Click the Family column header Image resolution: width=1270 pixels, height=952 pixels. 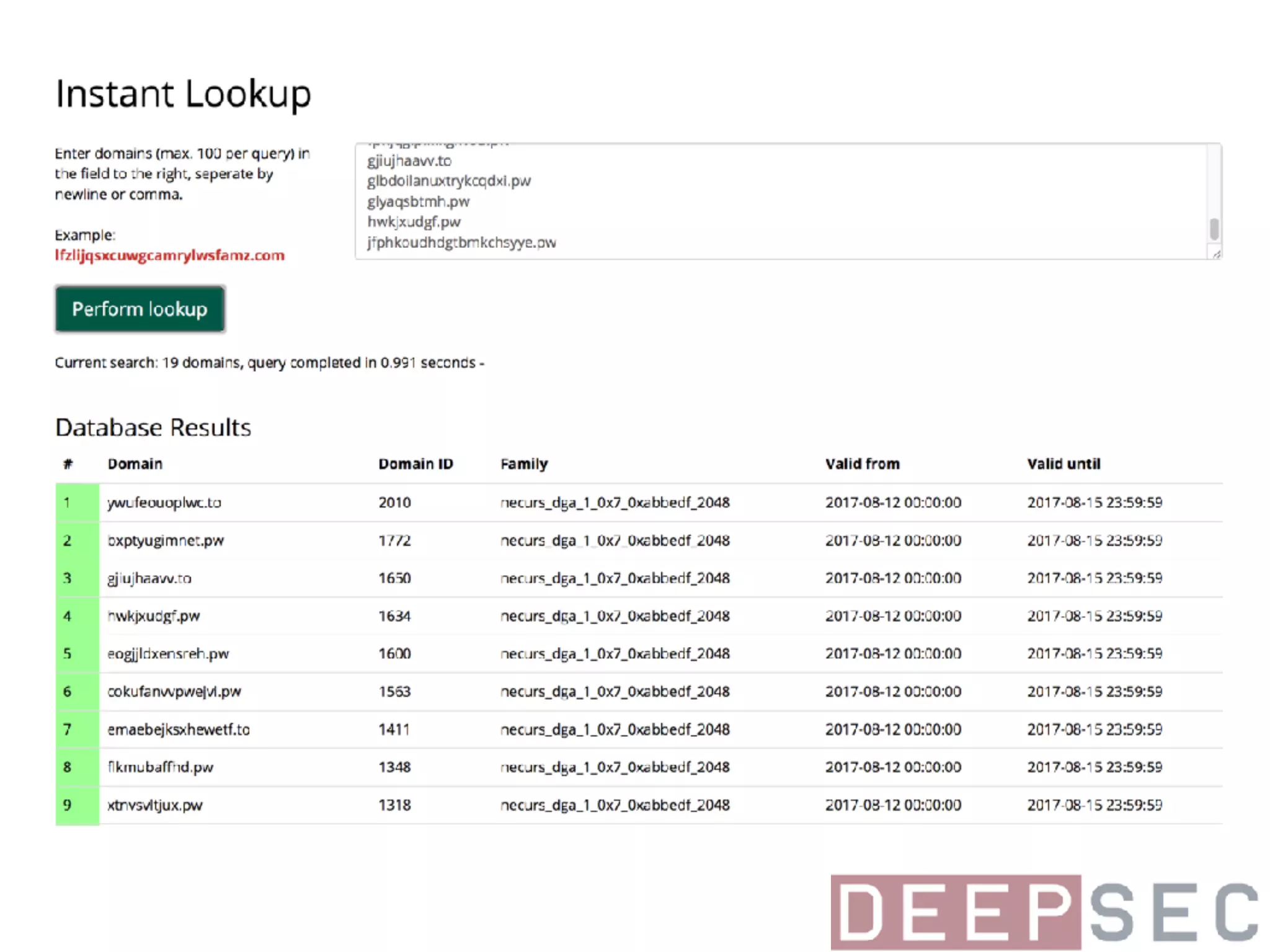tap(524, 464)
